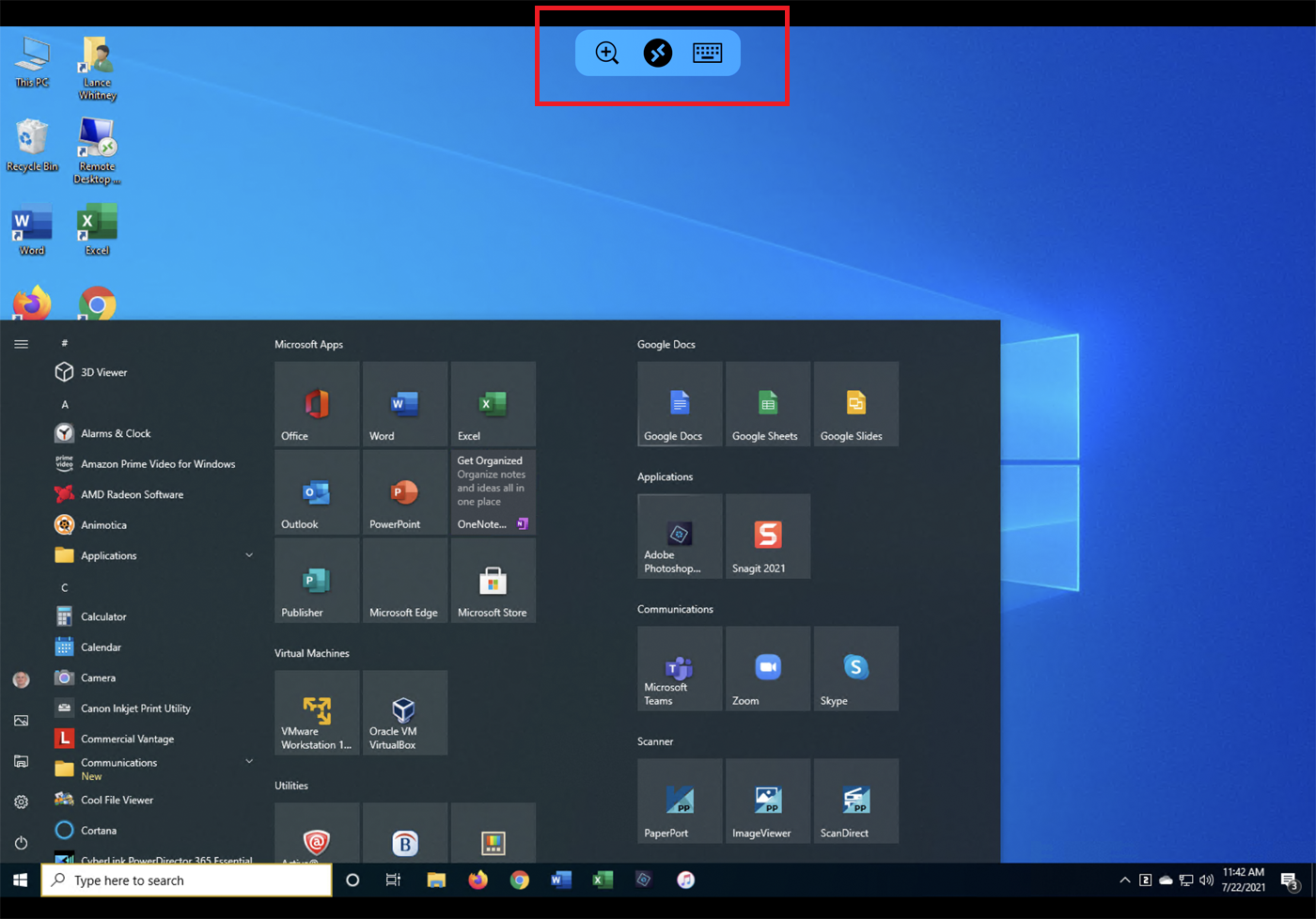The height and width of the screenshot is (919, 1316).
Task: Launch the Adobe Photoshop tile
Action: point(680,537)
